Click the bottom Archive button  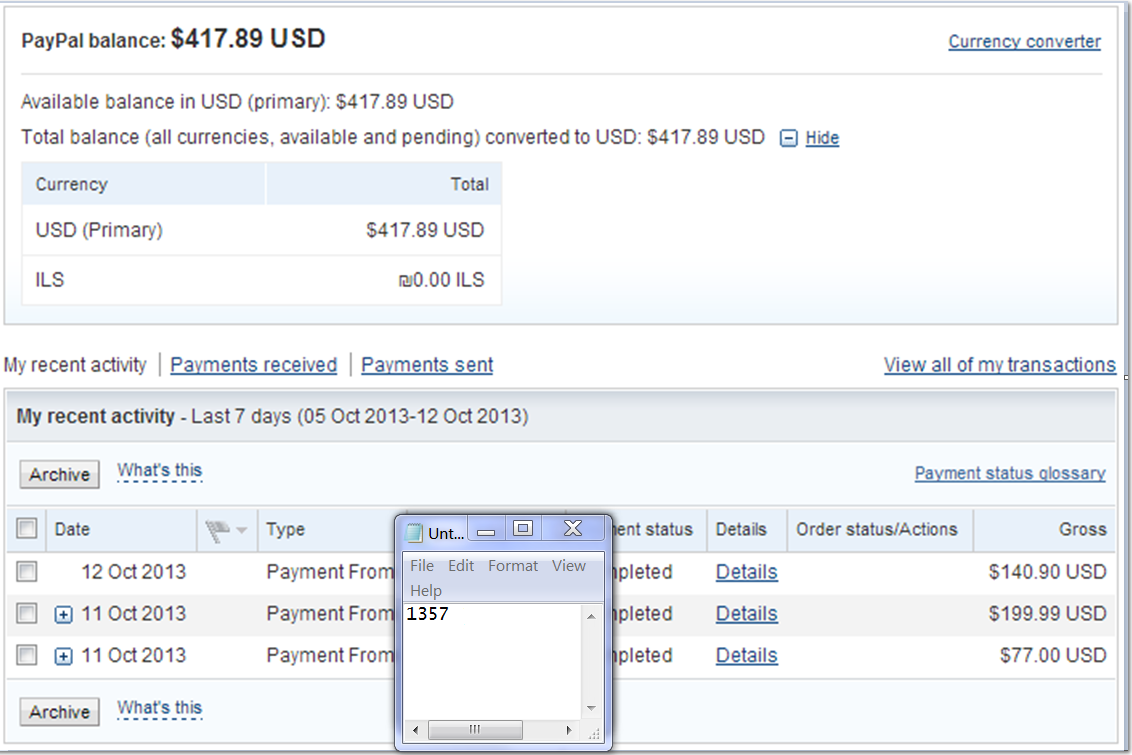click(59, 712)
